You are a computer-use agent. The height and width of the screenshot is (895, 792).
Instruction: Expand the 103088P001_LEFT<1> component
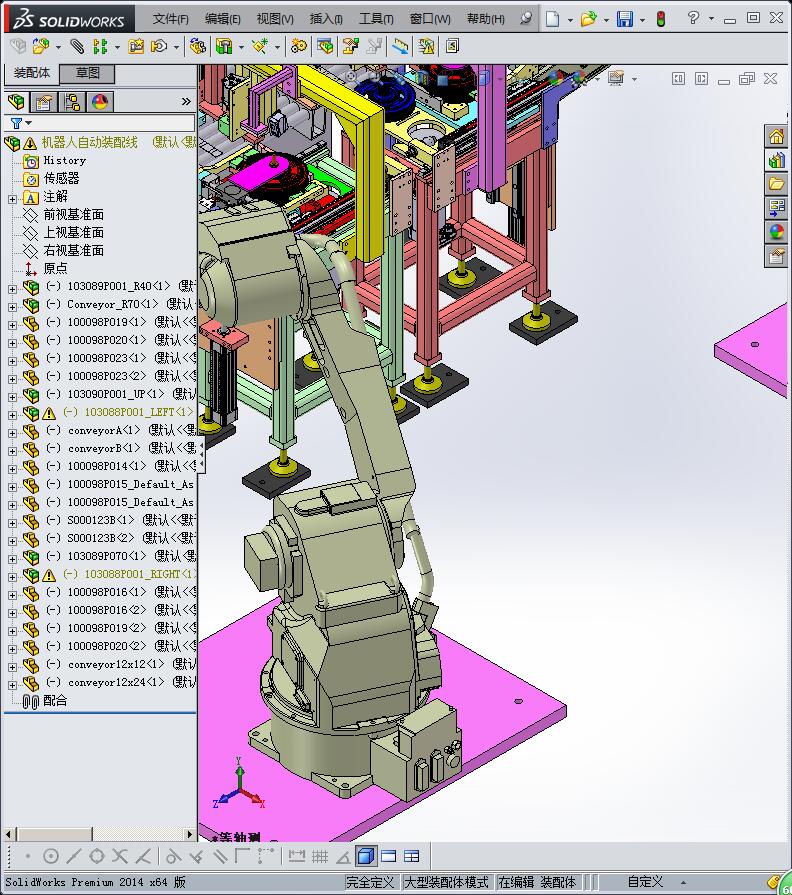[13, 415]
